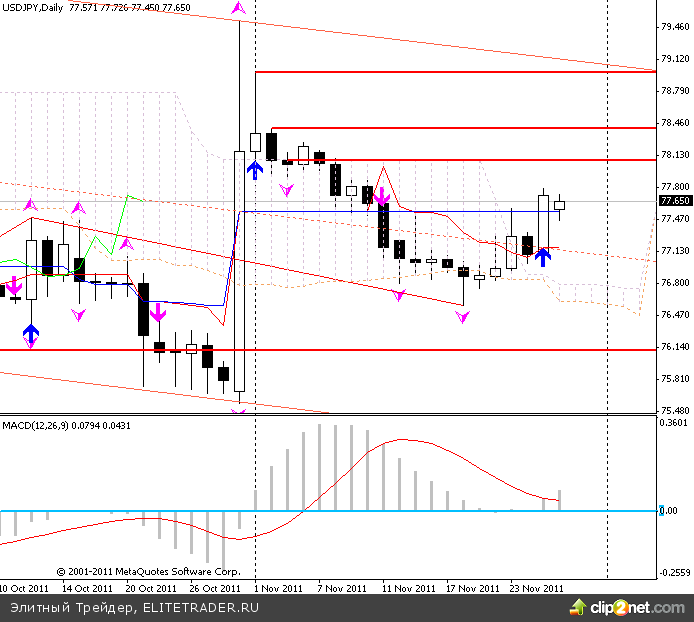The width and height of the screenshot is (694, 622).
Task: Click the 1 Nov 2011 date label
Action: pyautogui.click(x=278, y=588)
